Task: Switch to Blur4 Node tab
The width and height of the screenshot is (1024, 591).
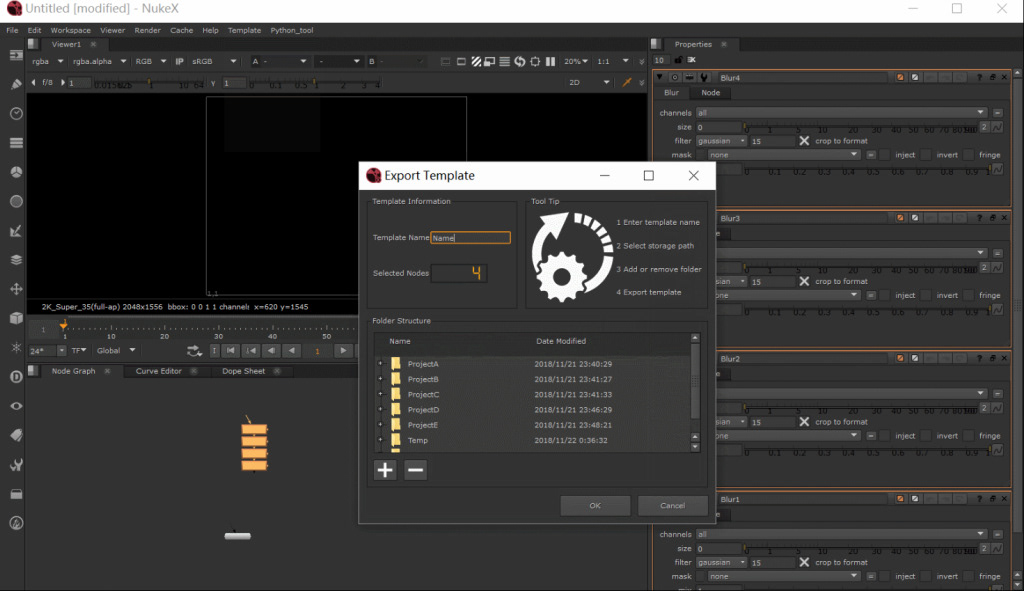Action: point(711,93)
